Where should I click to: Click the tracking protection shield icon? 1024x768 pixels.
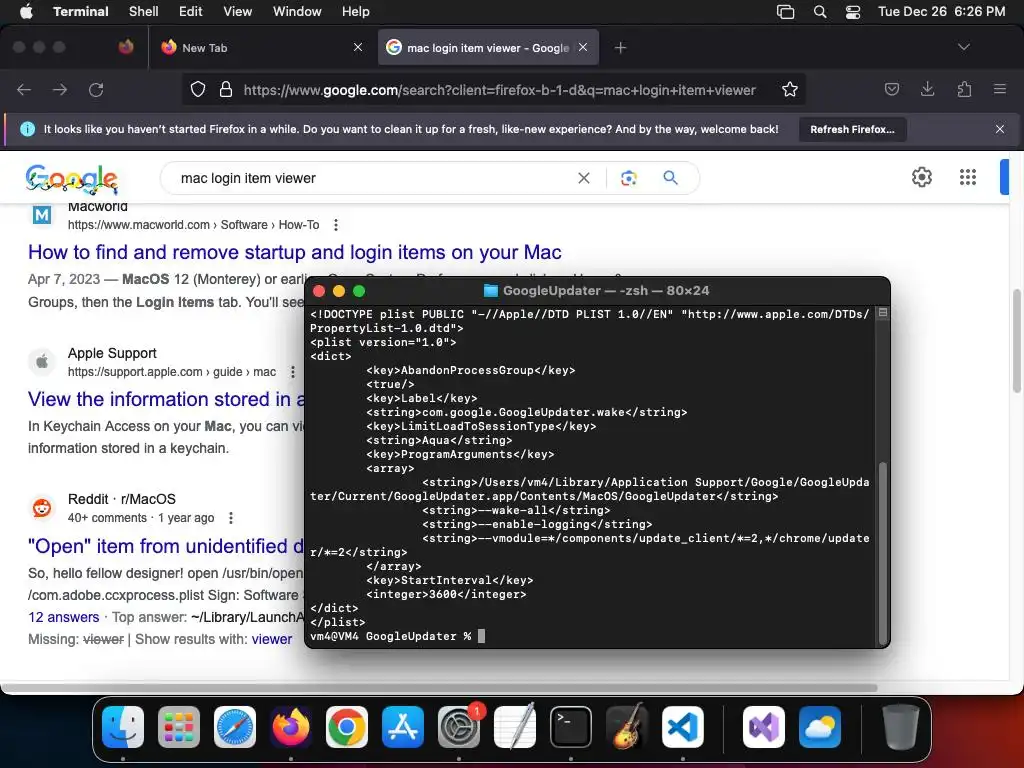198,89
